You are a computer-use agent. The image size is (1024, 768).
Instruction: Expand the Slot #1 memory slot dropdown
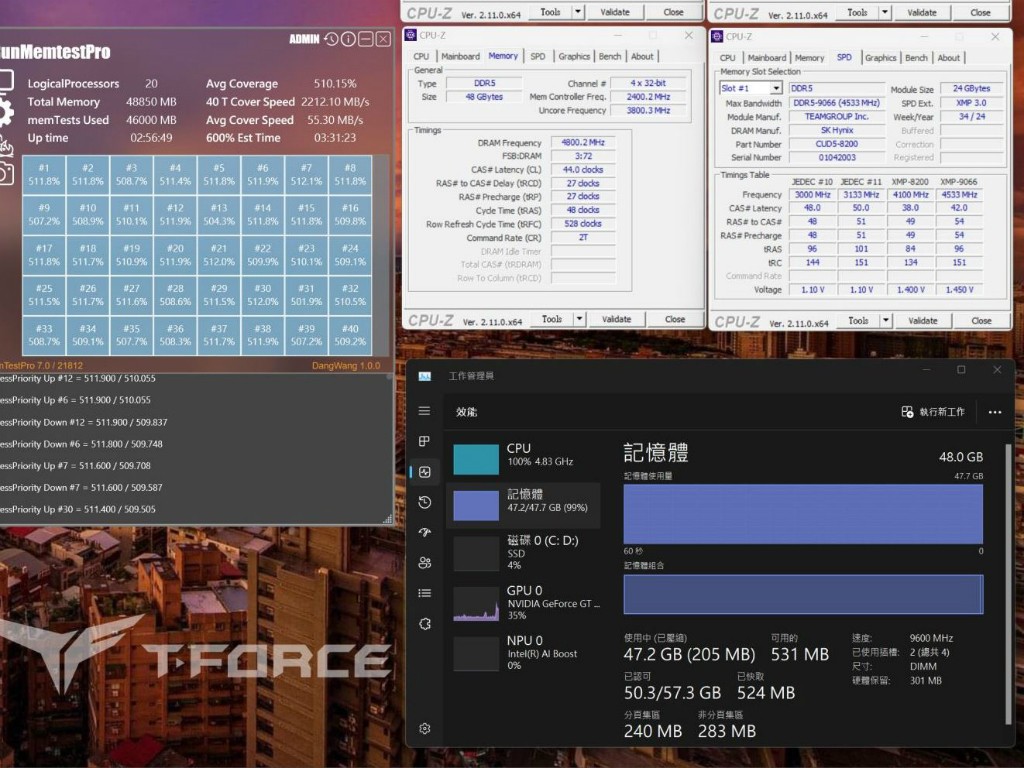click(x=776, y=89)
